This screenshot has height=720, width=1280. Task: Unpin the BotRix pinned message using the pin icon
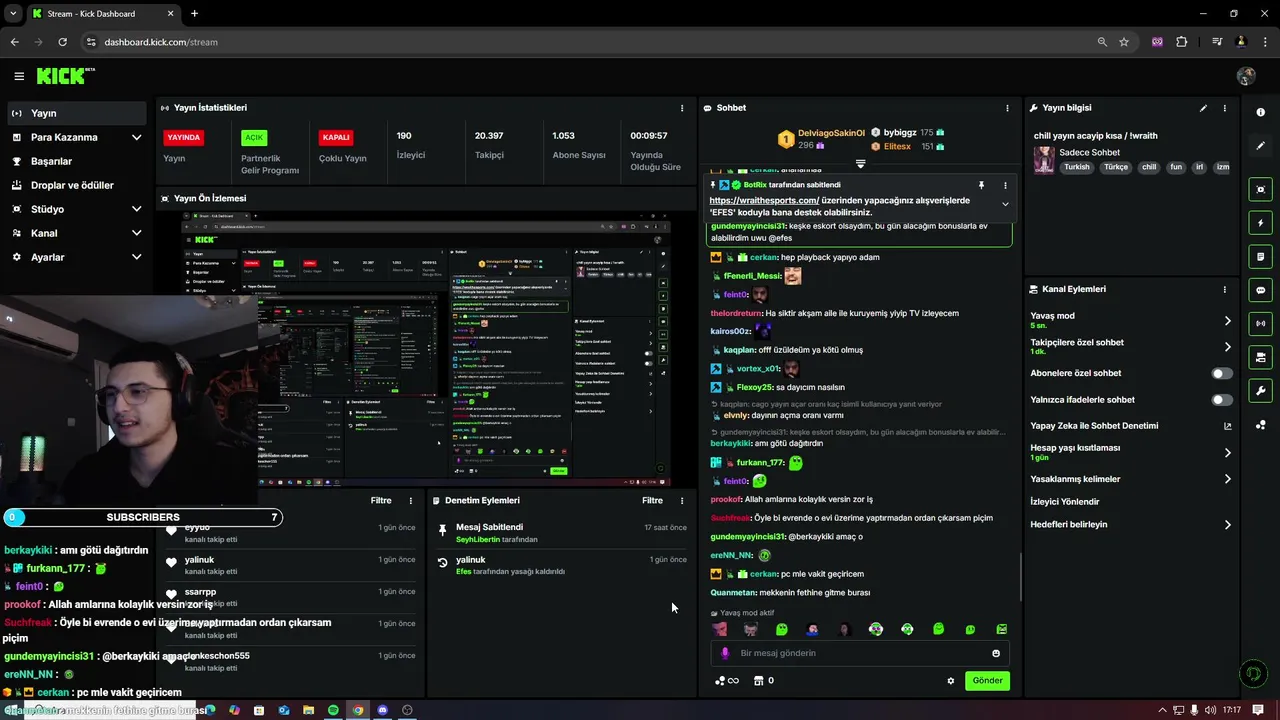pos(981,185)
